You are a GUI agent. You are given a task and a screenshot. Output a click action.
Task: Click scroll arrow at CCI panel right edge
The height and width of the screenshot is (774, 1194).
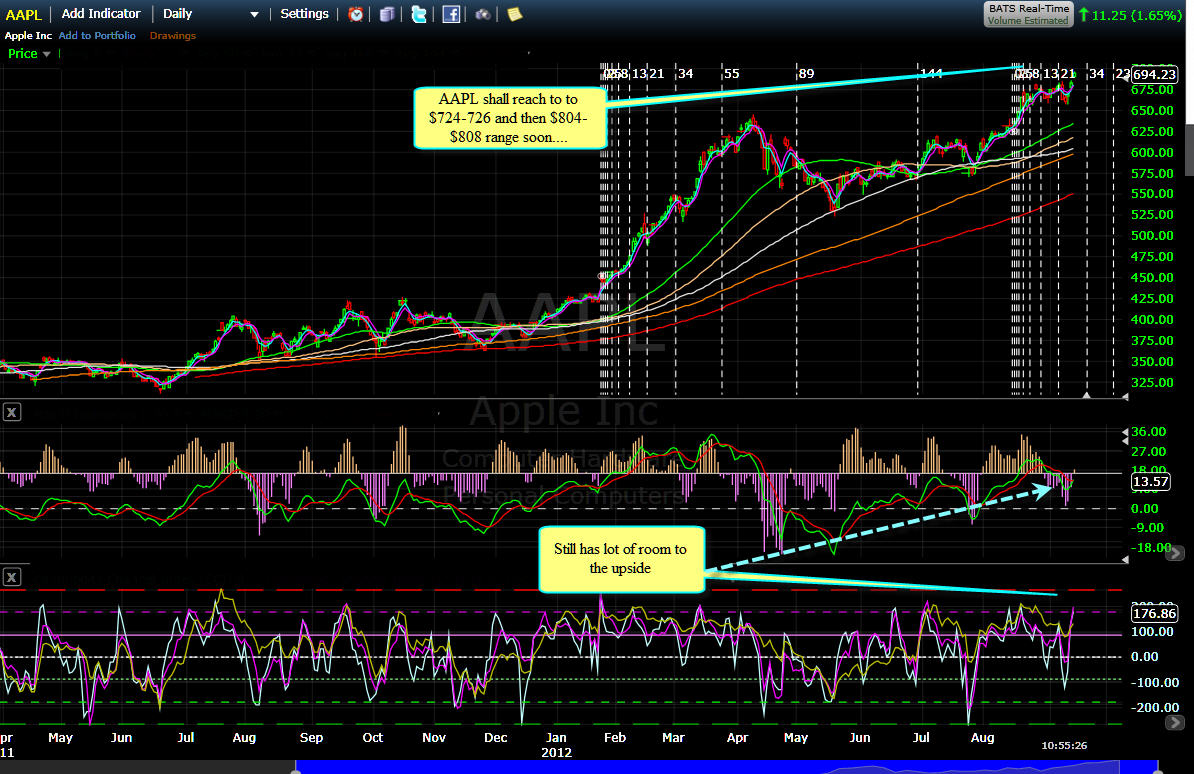click(x=1175, y=722)
